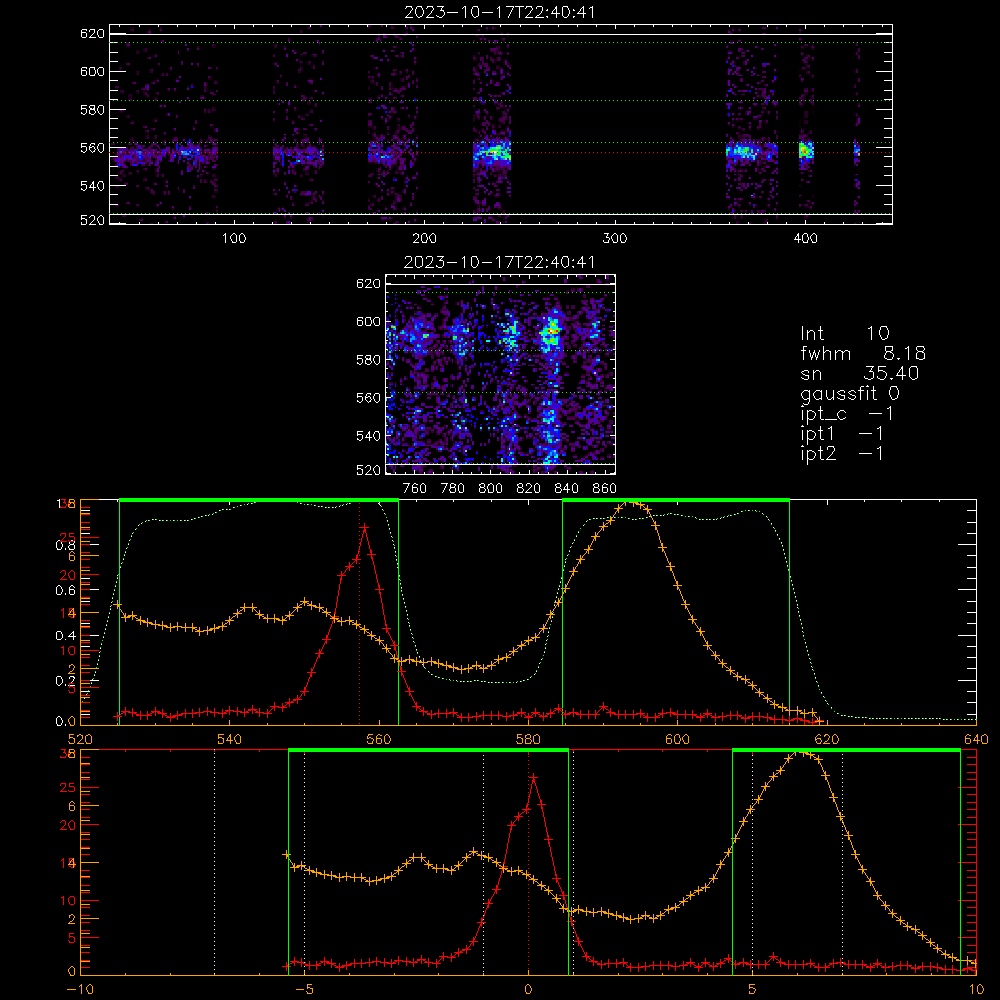Click y-axis label 540 on wide top image
Screen dimensions: 1000x1000
point(92,186)
